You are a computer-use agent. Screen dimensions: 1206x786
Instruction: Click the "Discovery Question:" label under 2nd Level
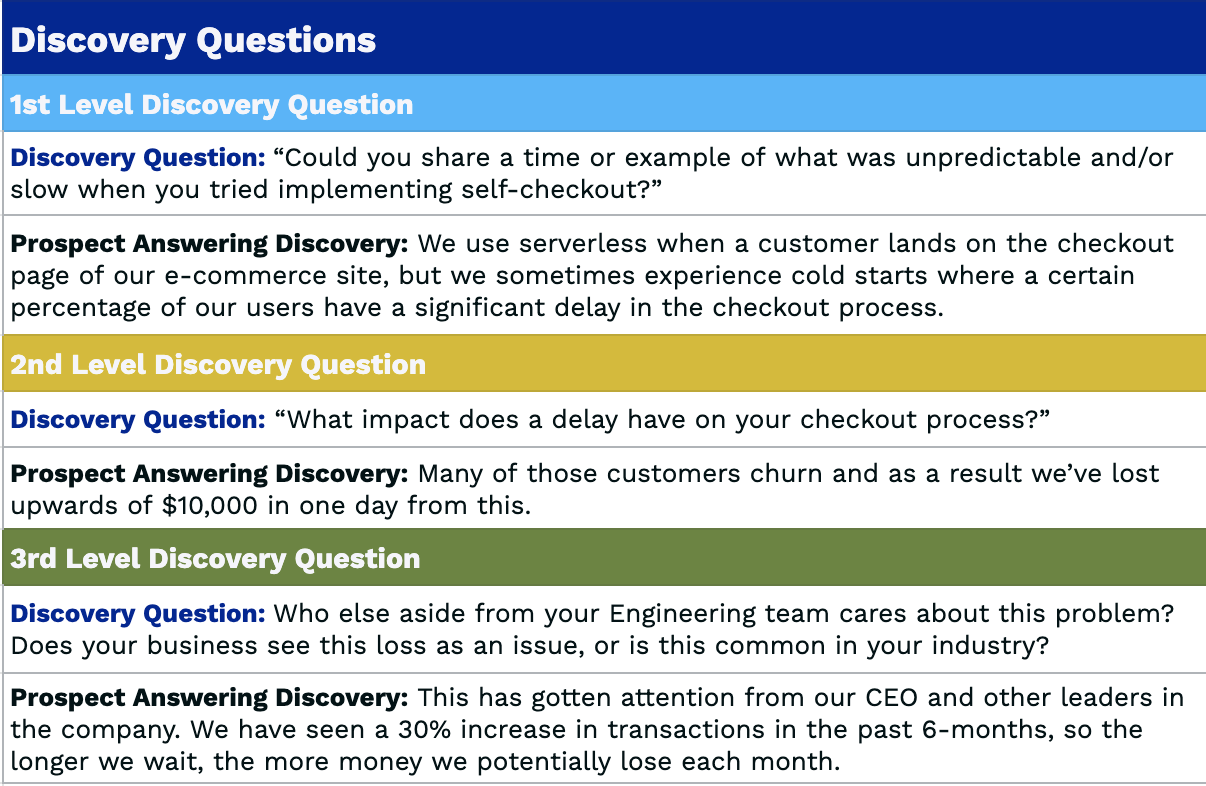[x=138, y=420]
